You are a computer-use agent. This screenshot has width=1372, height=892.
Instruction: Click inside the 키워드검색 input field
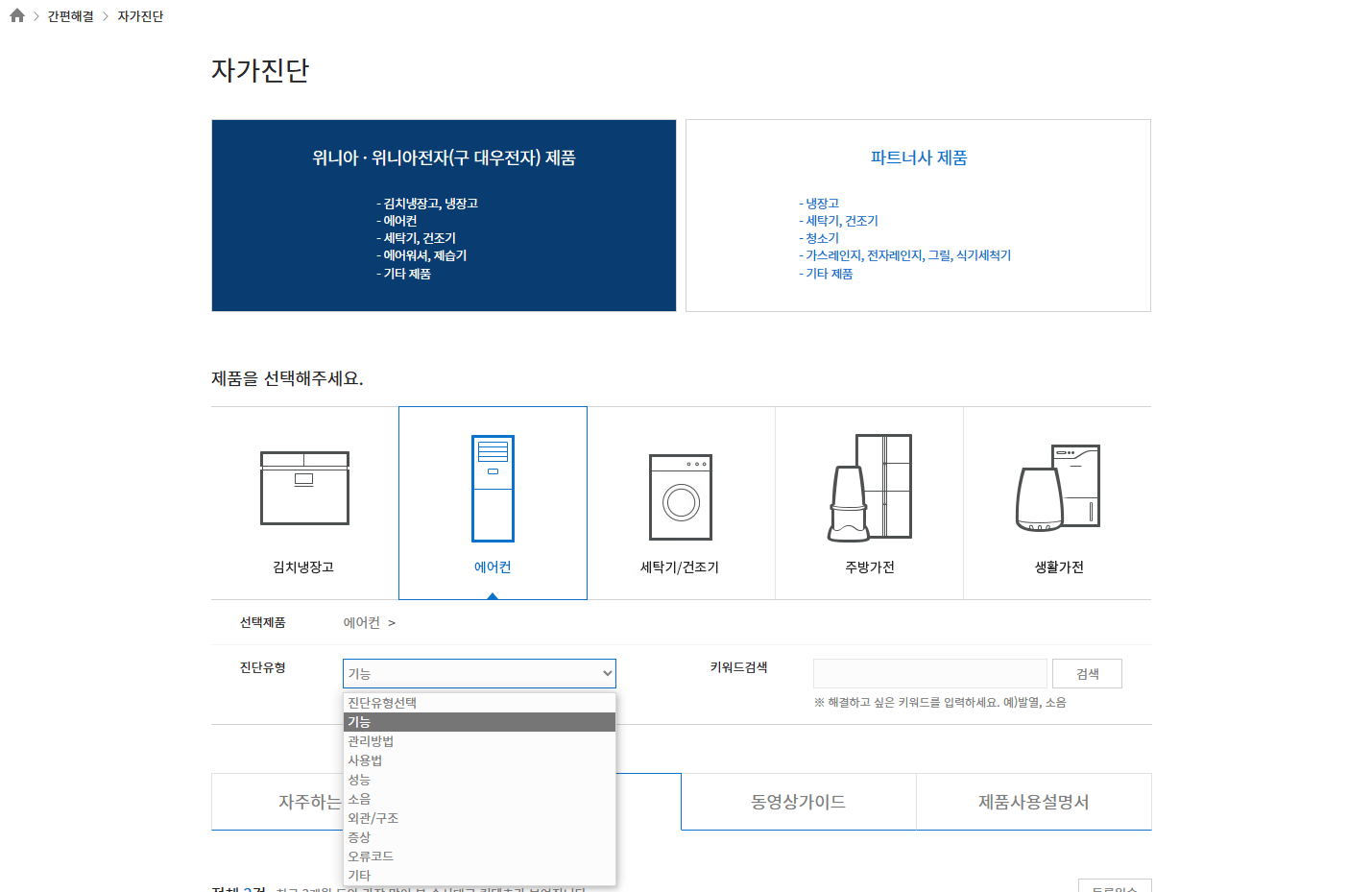pos(928,673)
